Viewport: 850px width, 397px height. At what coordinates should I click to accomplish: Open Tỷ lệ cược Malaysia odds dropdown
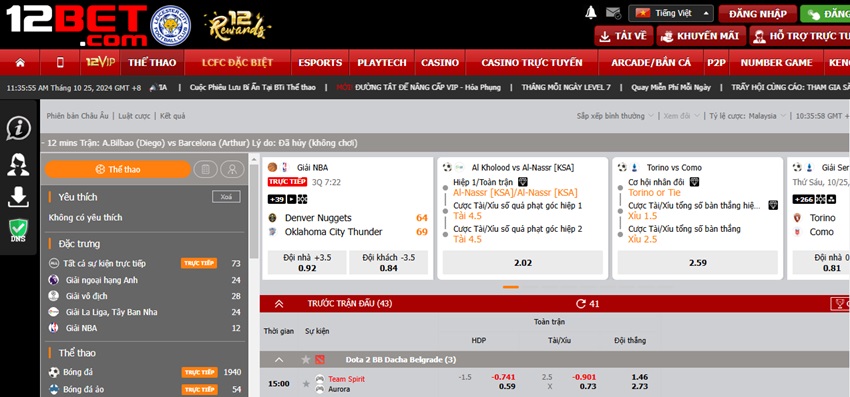[744, 116]
